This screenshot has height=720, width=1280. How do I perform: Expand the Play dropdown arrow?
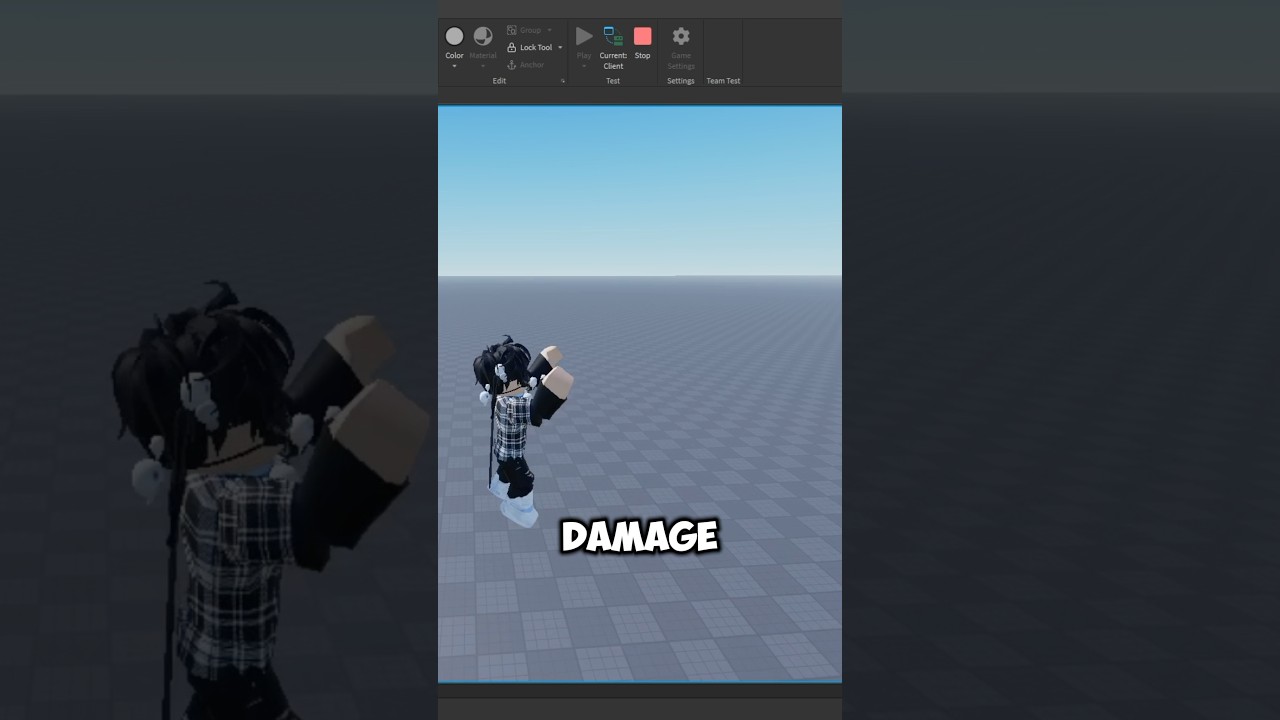pos(584,67)
